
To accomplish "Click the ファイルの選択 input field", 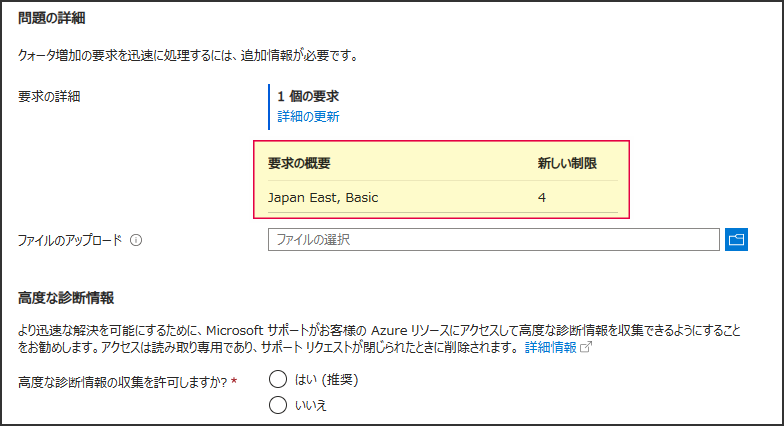I will click(x=494, y=240).
